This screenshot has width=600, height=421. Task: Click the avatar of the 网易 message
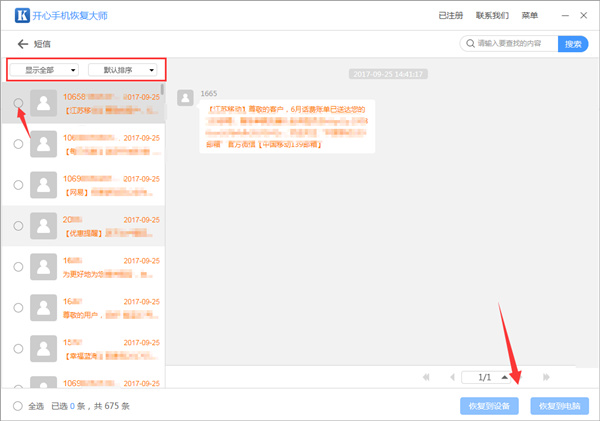[x=44, y=185]
